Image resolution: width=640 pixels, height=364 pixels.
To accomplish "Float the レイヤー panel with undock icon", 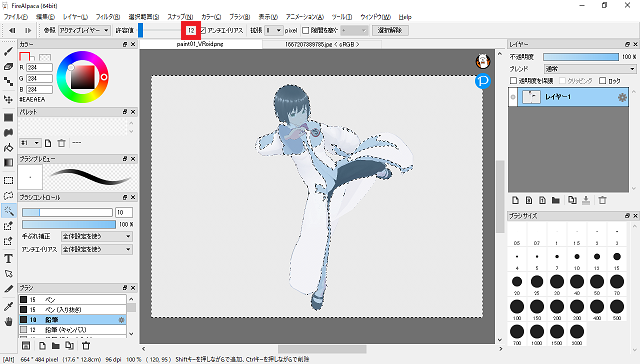I will (x=627, y=44).
